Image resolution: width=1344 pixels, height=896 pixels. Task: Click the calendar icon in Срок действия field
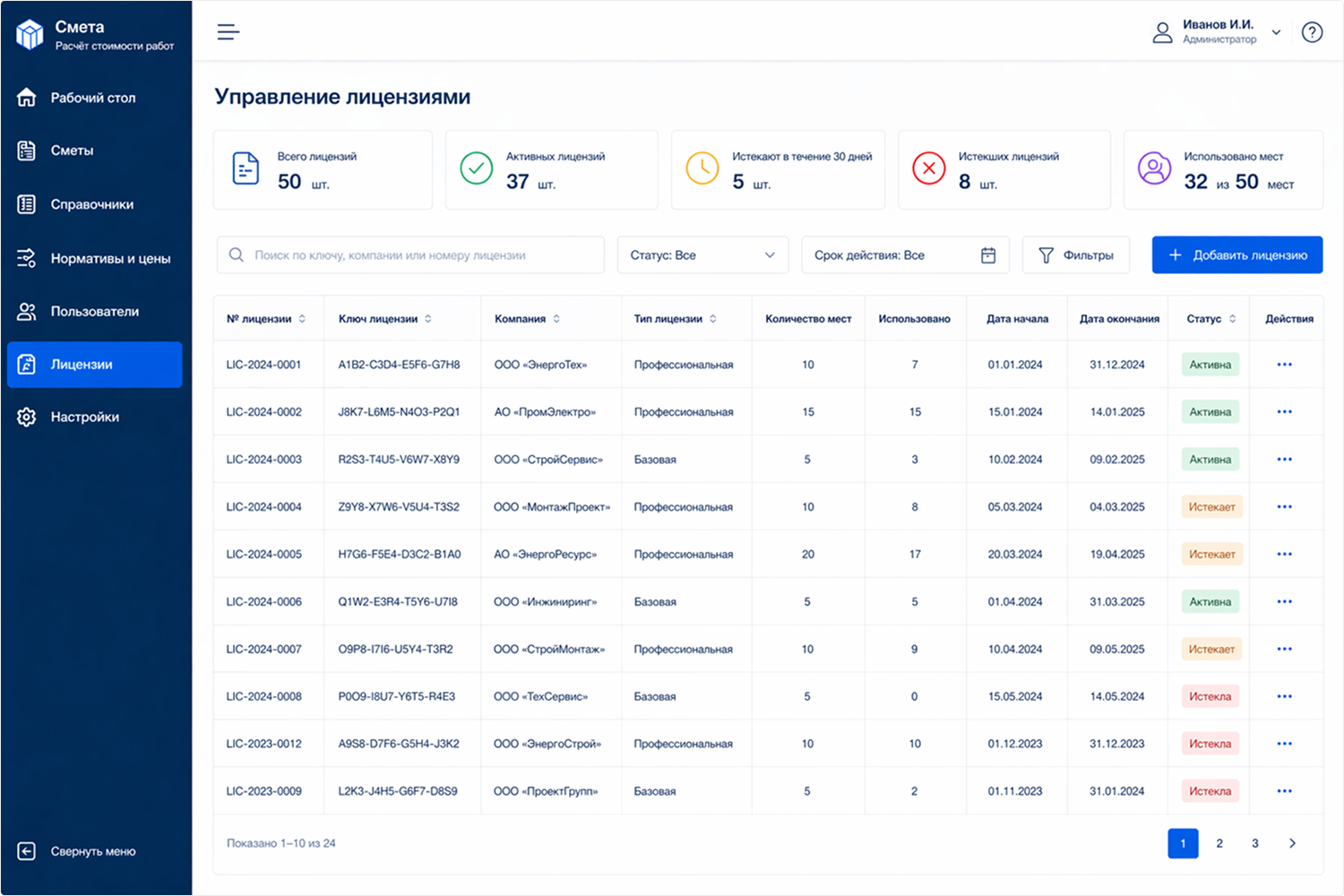(987, 255)
